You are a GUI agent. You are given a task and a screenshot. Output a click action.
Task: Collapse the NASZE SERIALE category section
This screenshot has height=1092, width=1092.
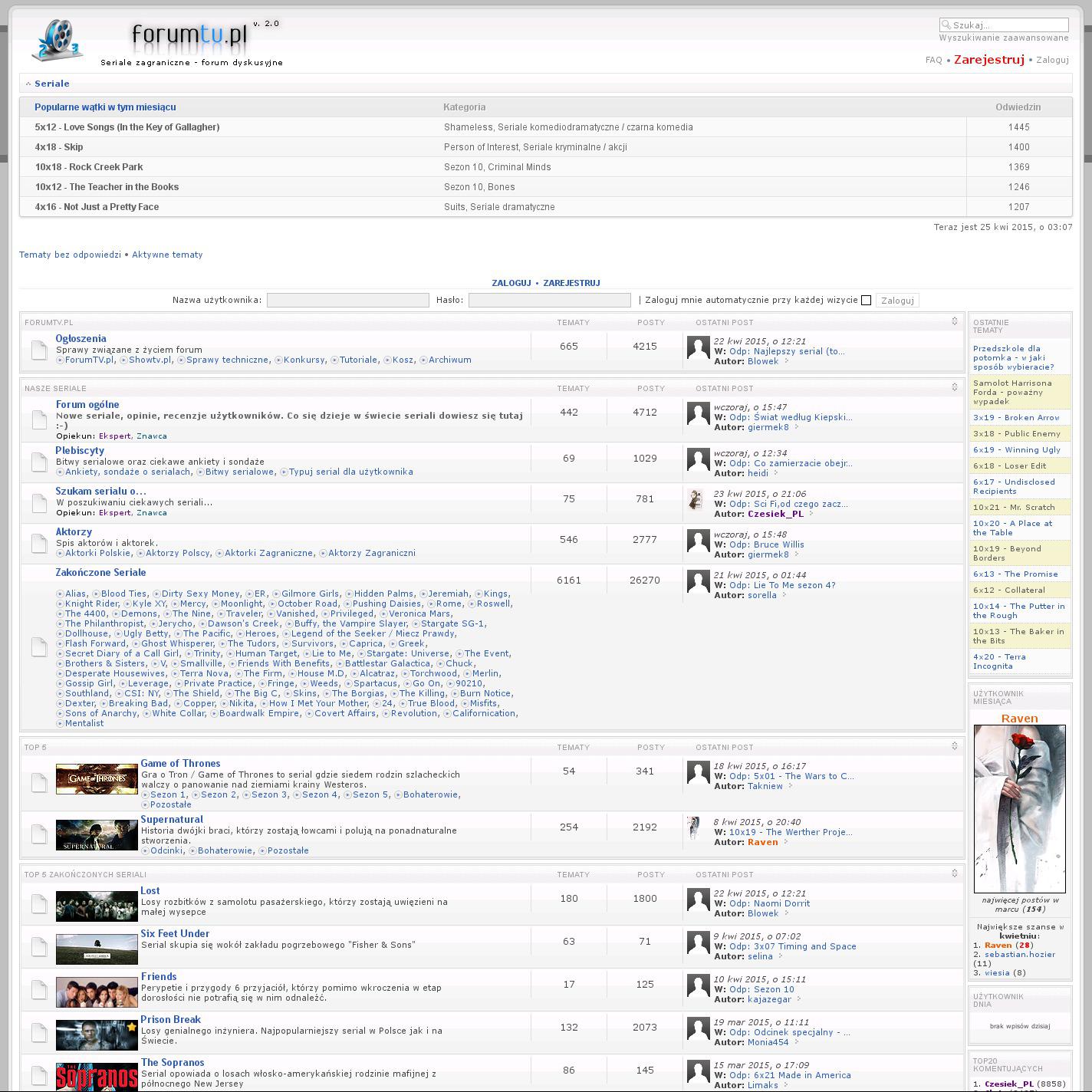point(954,387)
